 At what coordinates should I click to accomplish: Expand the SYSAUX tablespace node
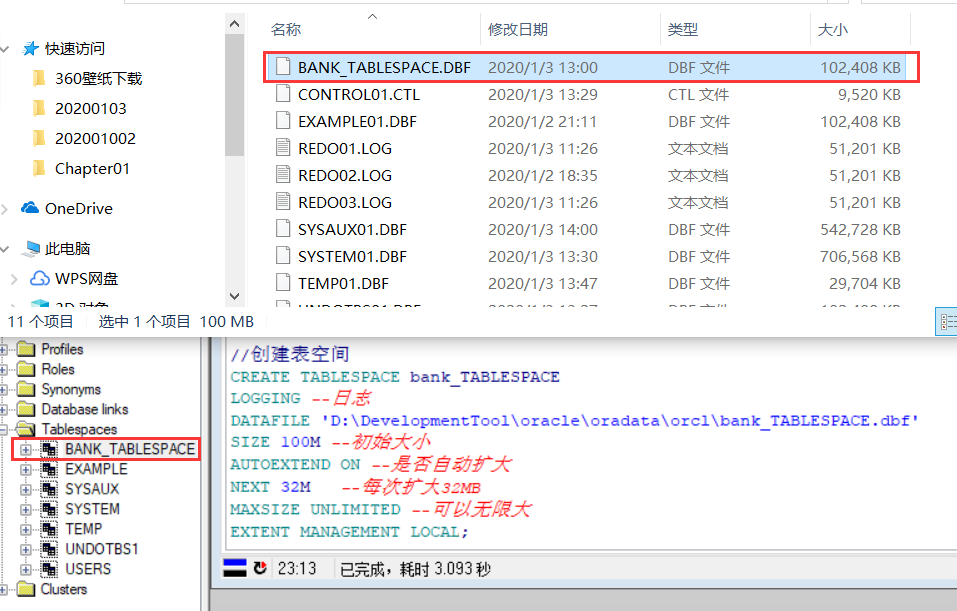26,490
